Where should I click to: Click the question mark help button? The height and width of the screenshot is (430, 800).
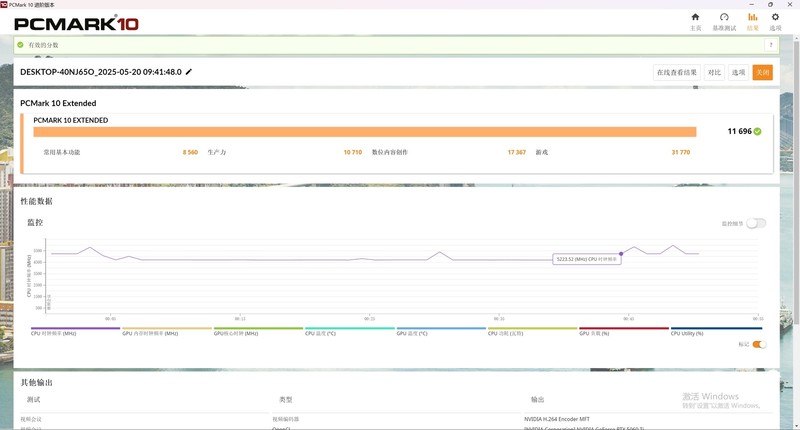pyautogui.click(x=771, y=45)
